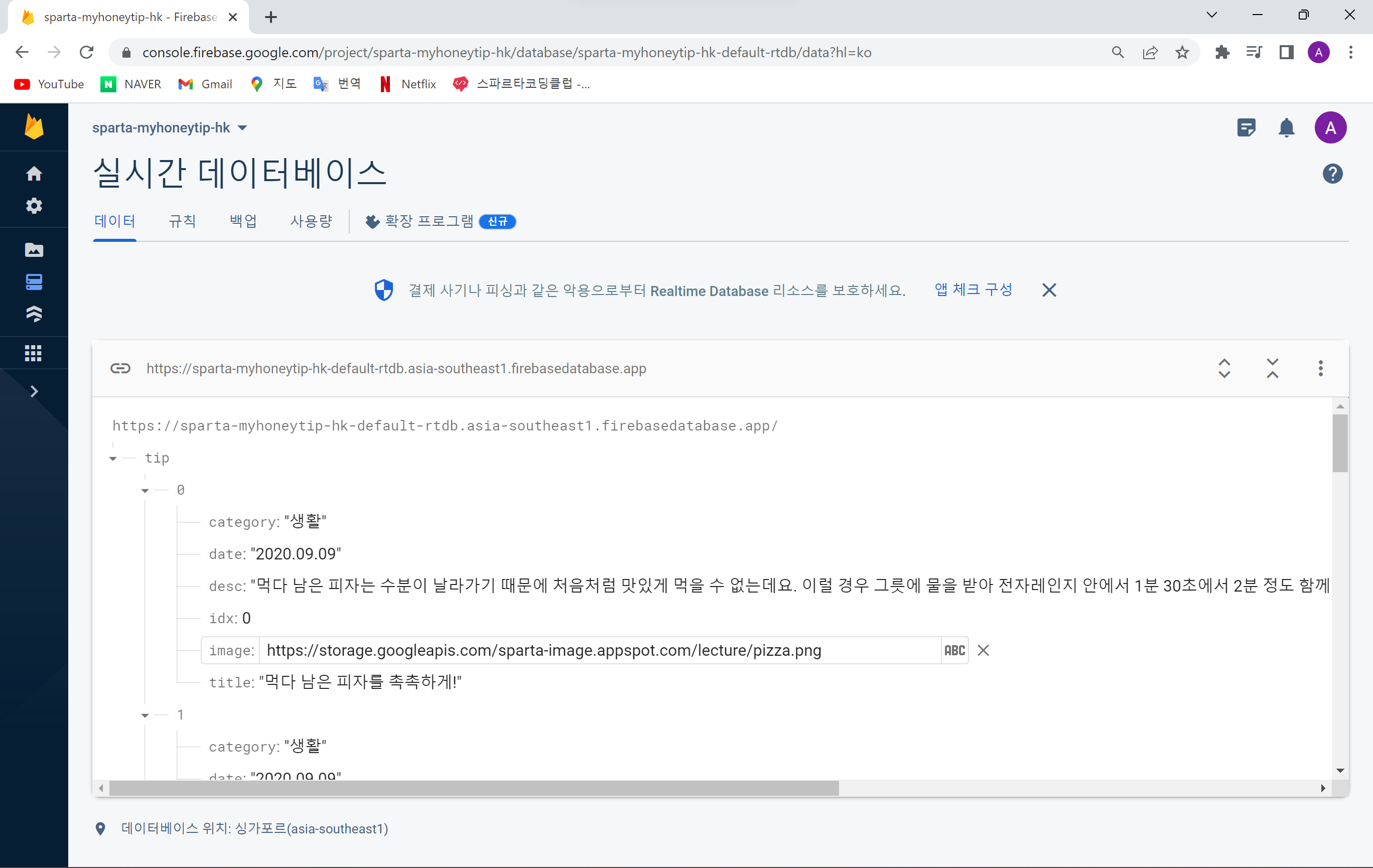The image size is (1373, 868).
Task: Open browser extensions puzzle icon
Action: (x=1222, y=53)
